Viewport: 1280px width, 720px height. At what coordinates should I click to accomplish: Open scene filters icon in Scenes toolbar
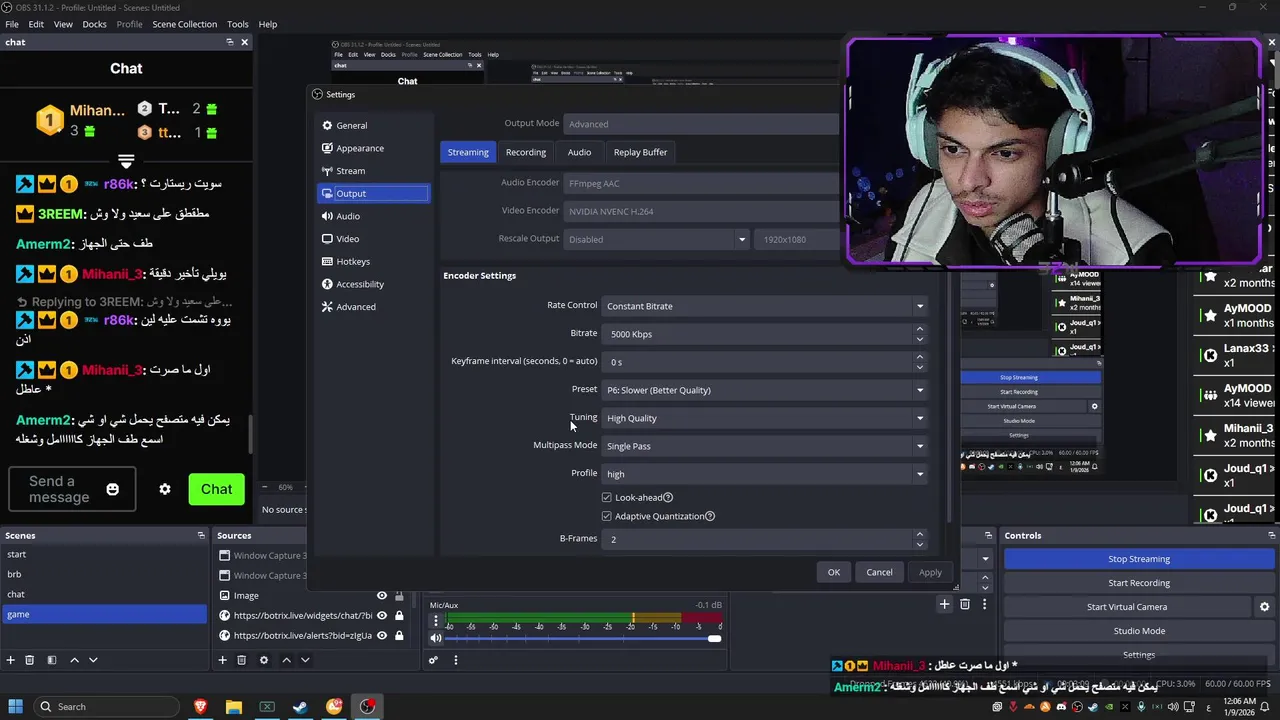[x=52, y=660]
